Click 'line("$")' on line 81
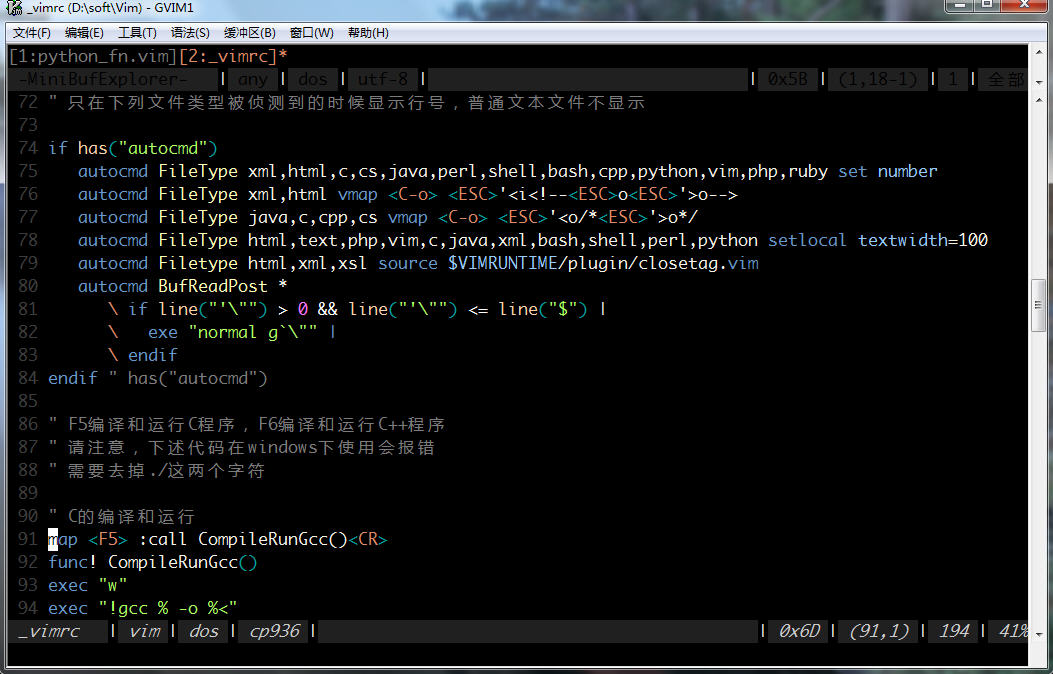 pyautogui.click(x=543, y=309)
